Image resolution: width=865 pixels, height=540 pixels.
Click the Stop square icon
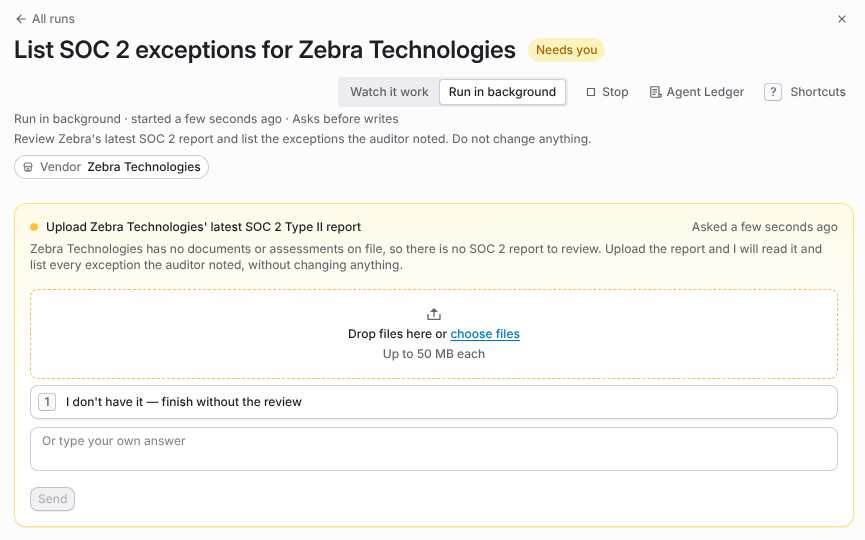pos(591,92)
